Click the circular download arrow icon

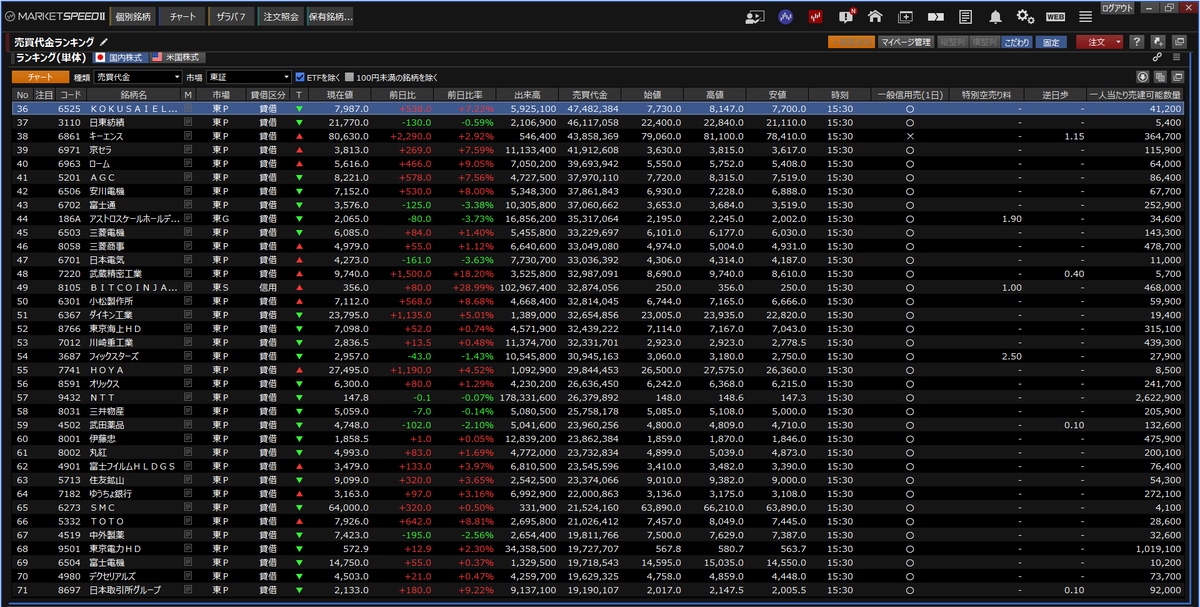click(1143, 77)
